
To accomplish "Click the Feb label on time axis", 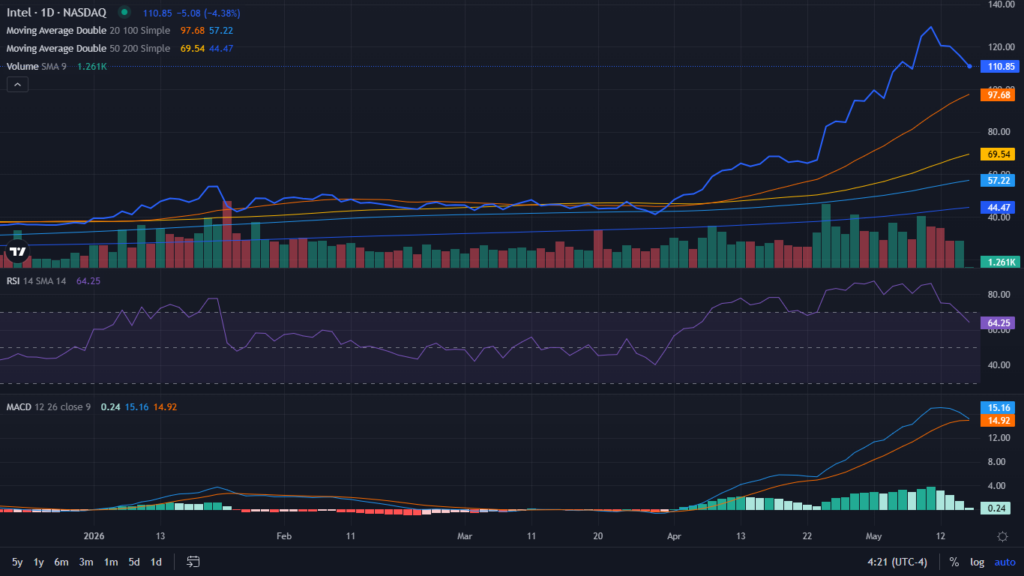I will [x=283, y=536].
